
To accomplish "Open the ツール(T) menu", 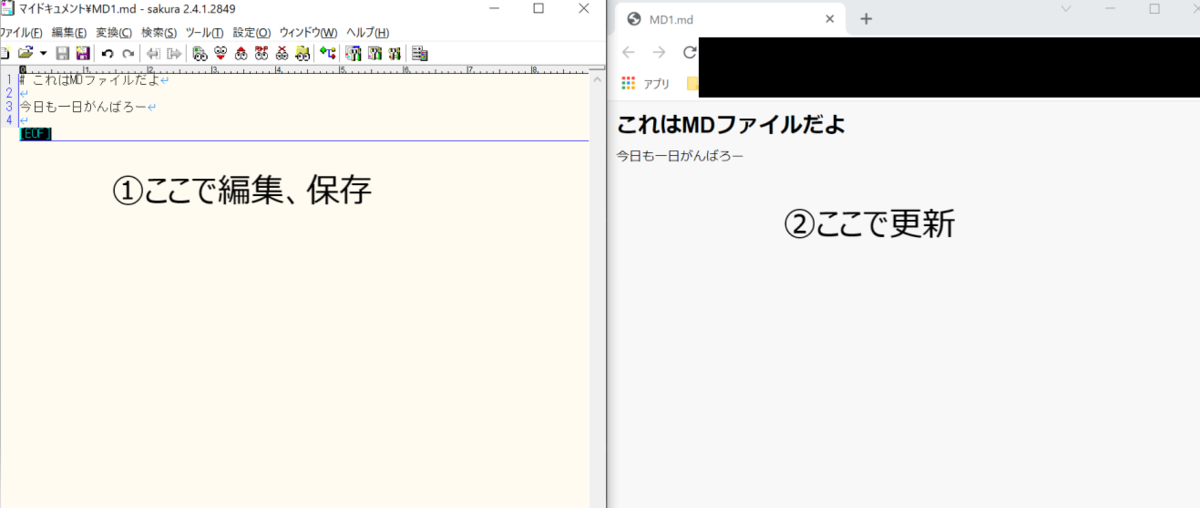I will 204,33.
